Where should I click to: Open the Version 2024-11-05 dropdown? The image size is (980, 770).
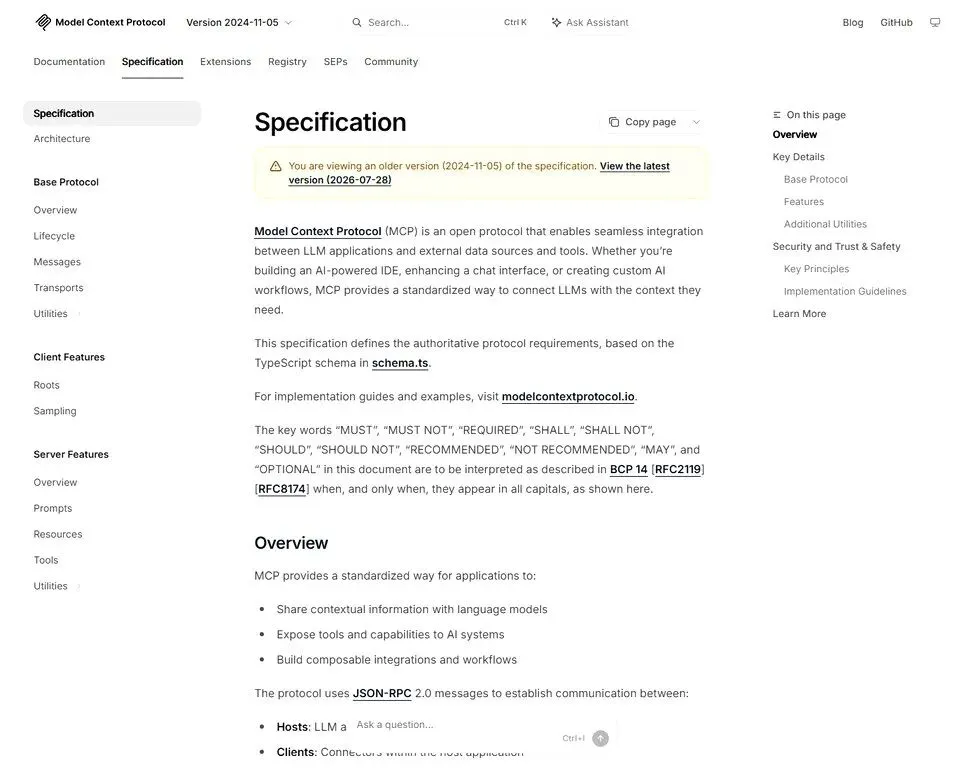pyautogui.click(x=239, y=22)
